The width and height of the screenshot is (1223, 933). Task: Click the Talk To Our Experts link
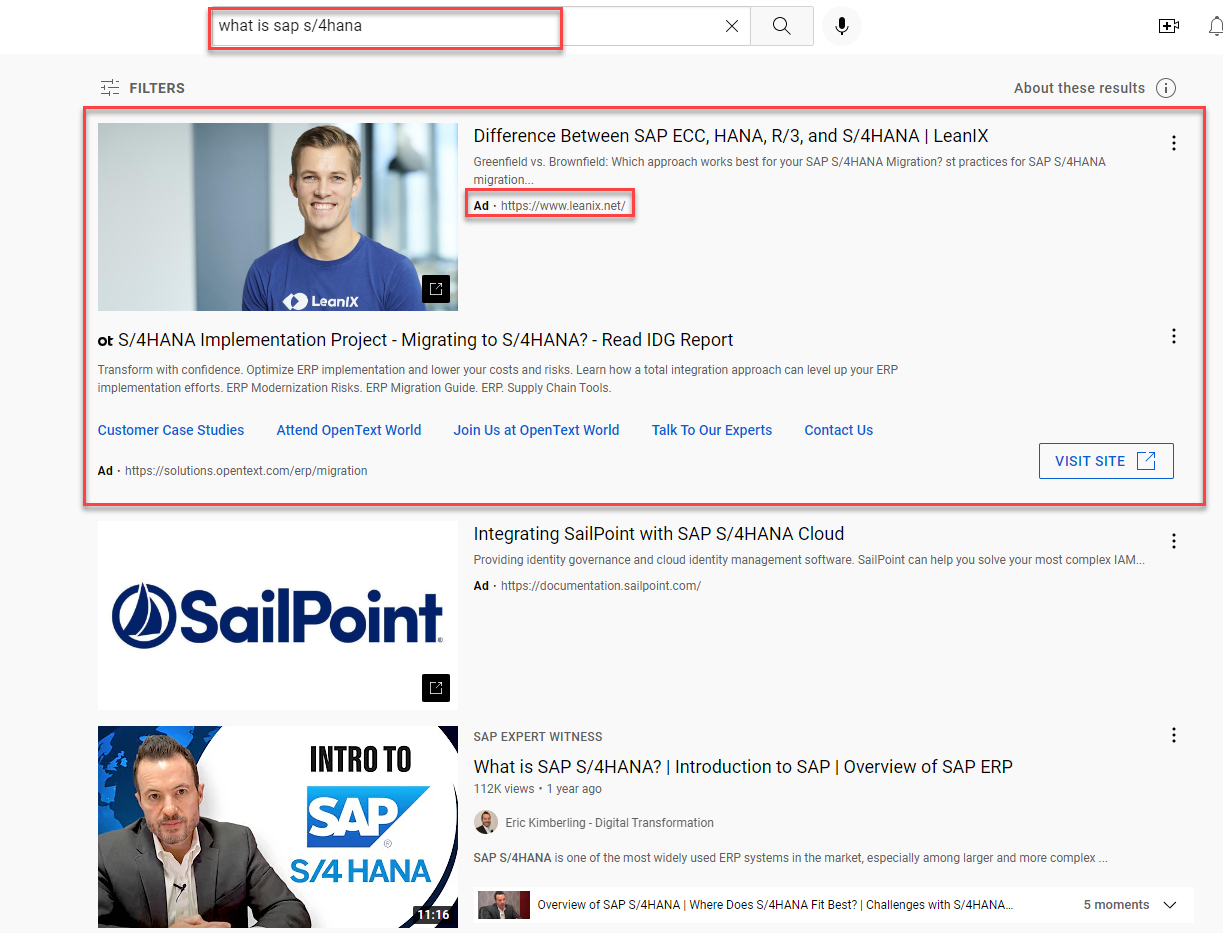click(x=711, y=430)
